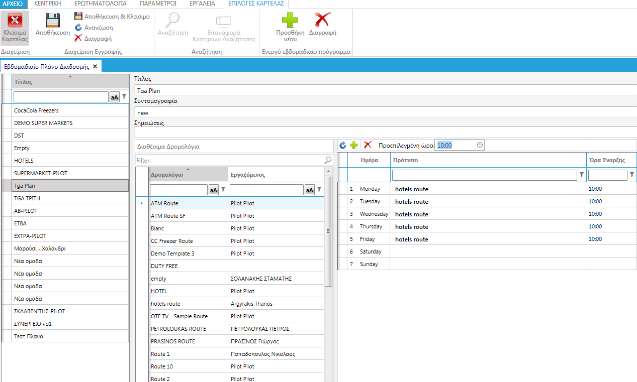Sort the left list by its title column header
Viewport: 637px width, 382px height.
(70, 82)
